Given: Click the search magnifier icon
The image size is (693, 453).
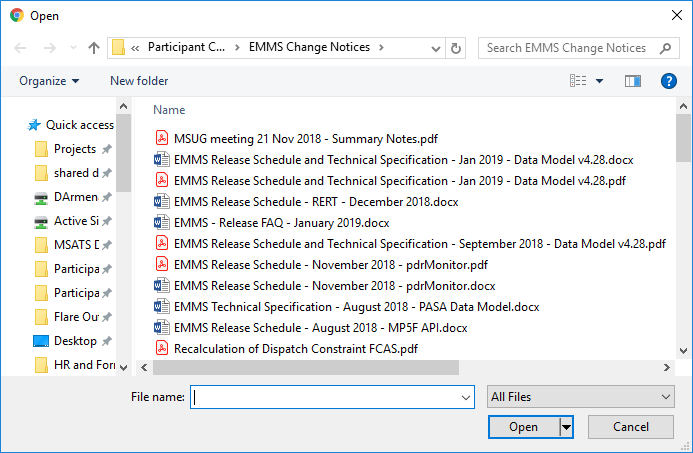Looking at the screenshot, I should coord(665,48).
